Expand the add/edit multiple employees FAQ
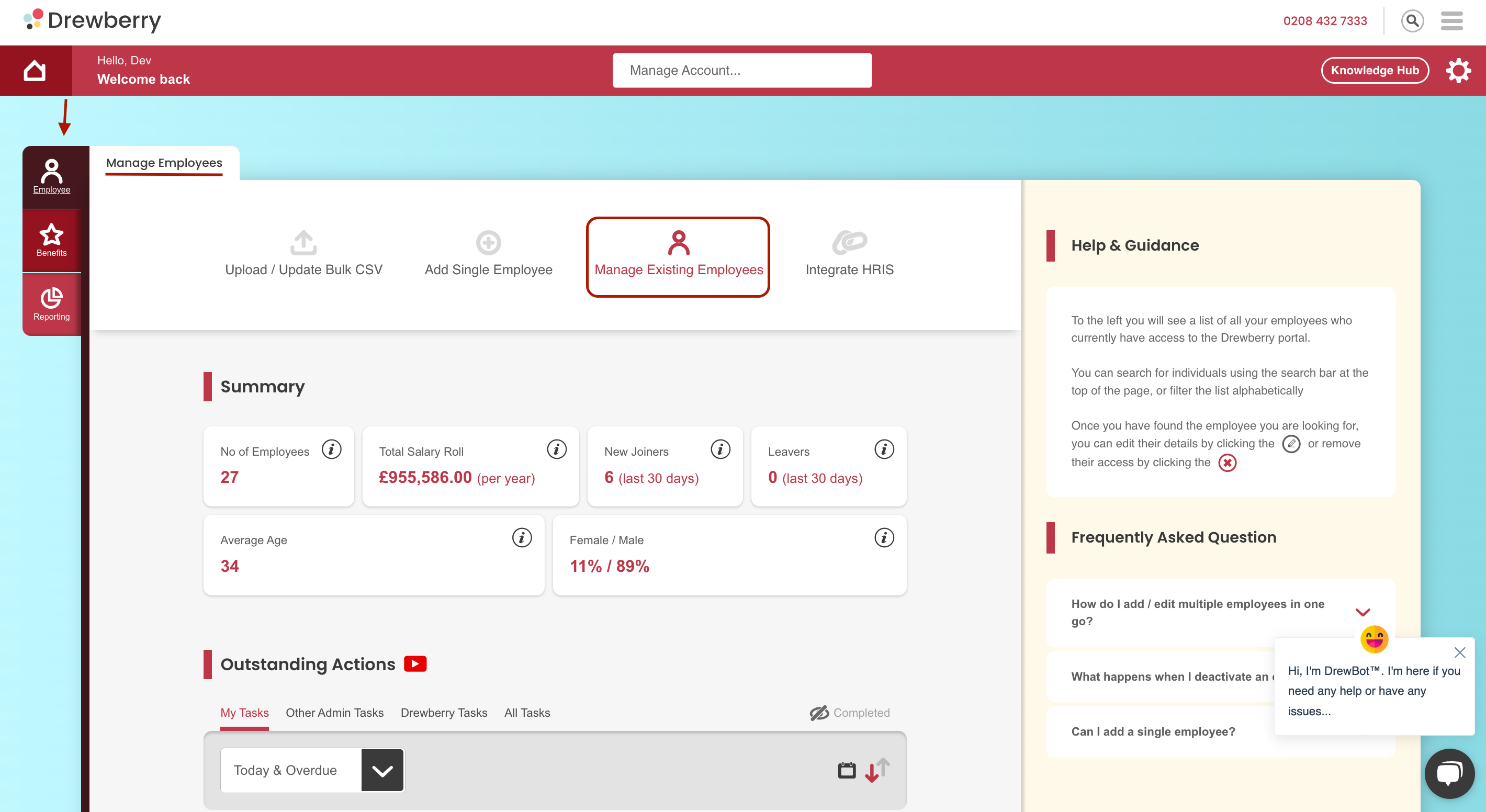 click(1362, 613)
